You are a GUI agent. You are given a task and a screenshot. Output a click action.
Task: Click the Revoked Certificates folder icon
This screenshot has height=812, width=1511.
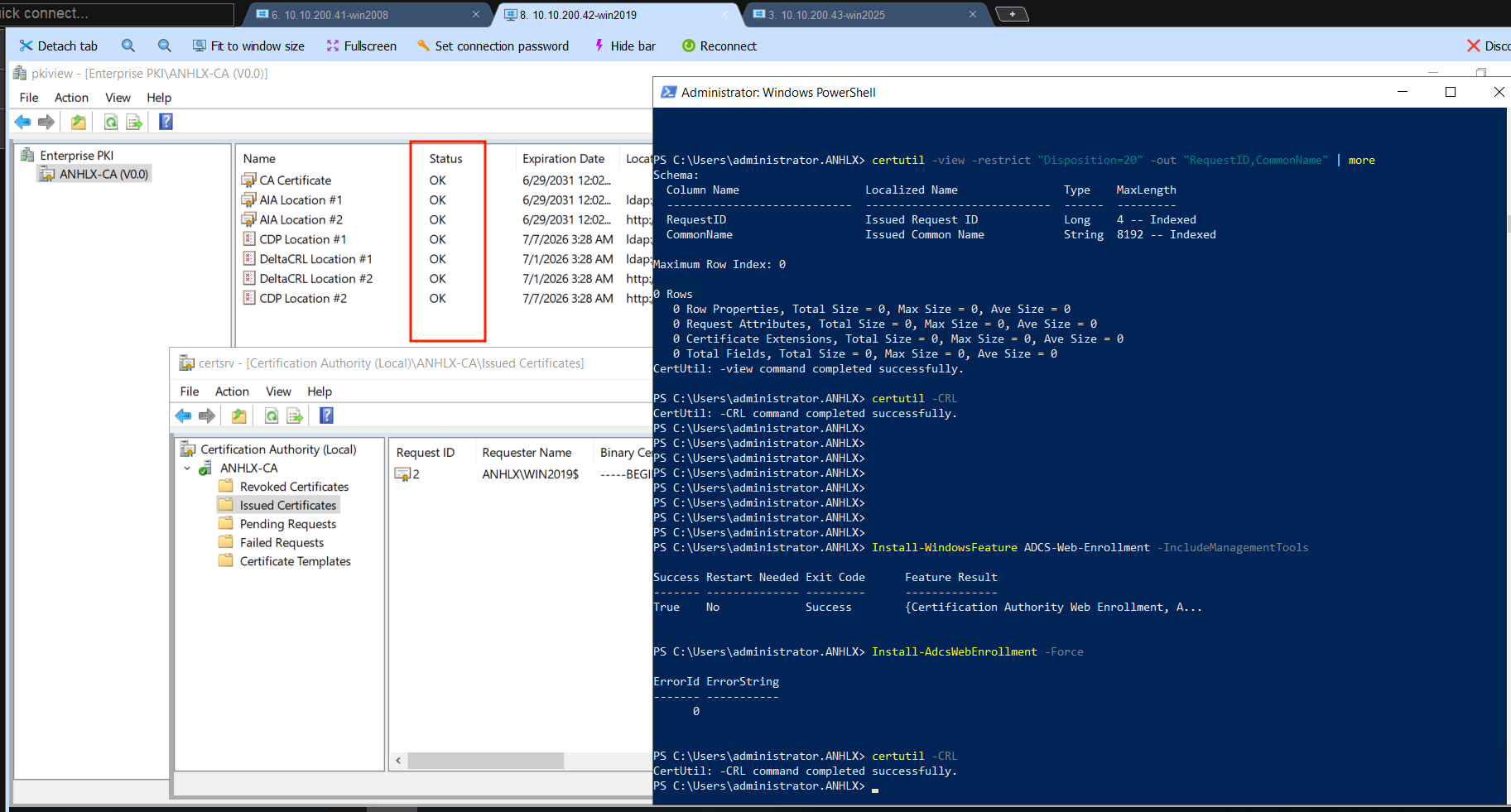pyautogui.click(x=225, y=486)
